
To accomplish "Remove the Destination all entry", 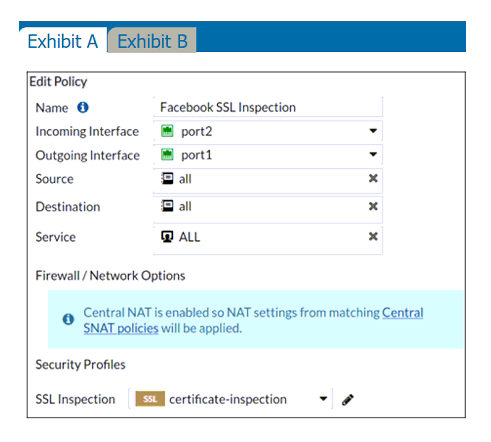I will 373,206.
